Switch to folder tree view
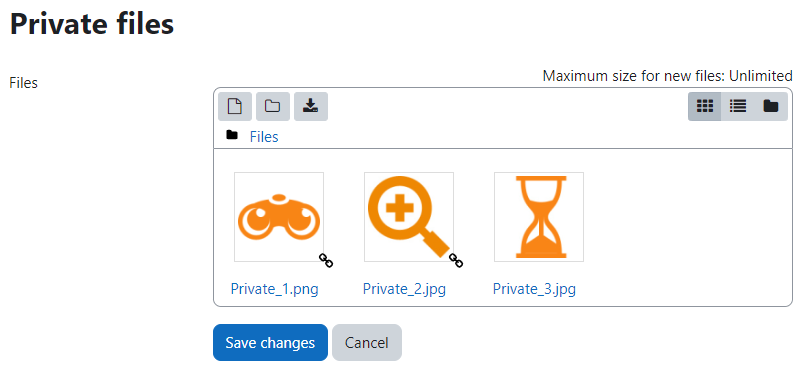This screenshot has height=370, width=806. pos(771,106)
